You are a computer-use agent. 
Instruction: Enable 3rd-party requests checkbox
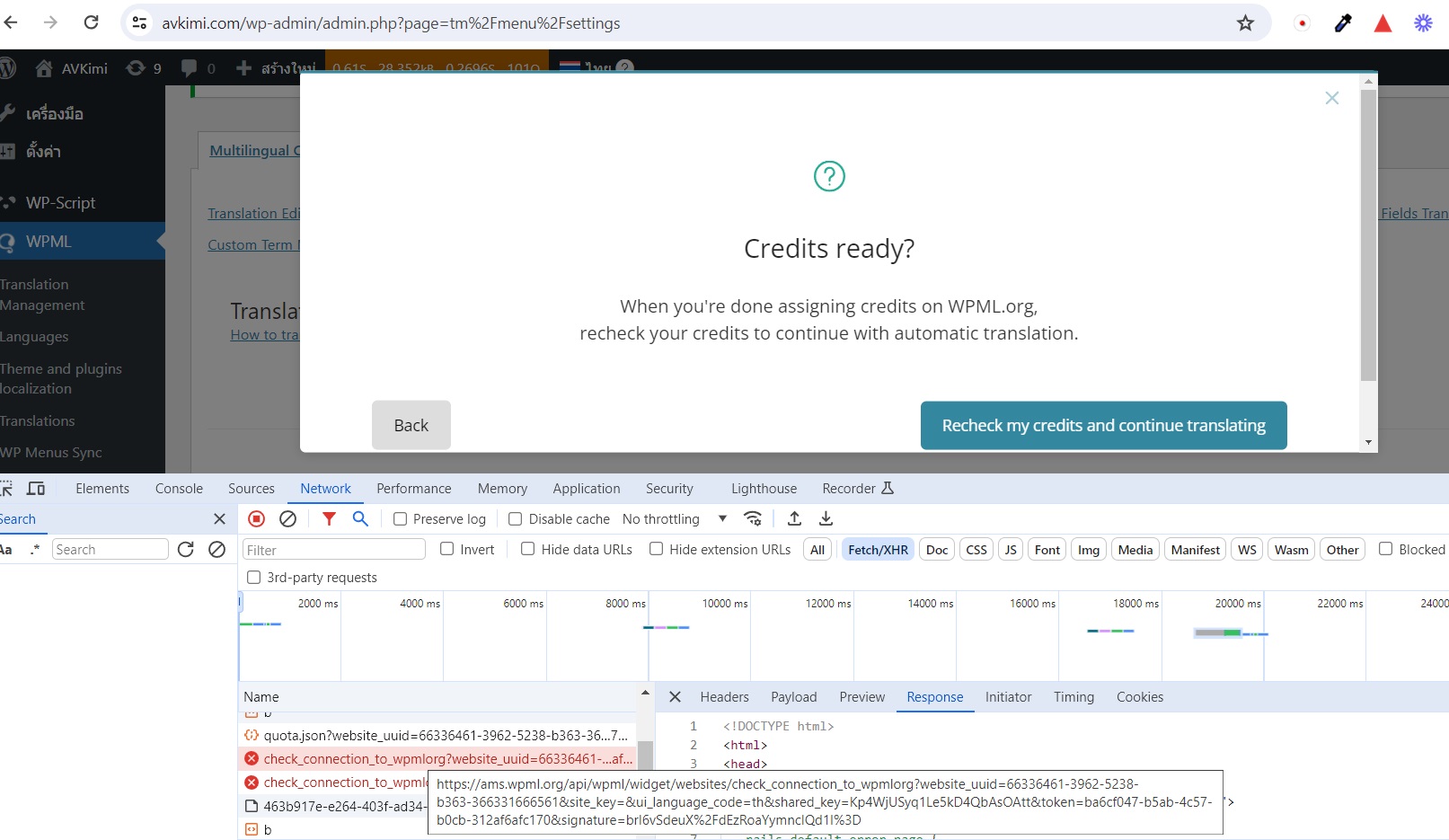(254, 578)
